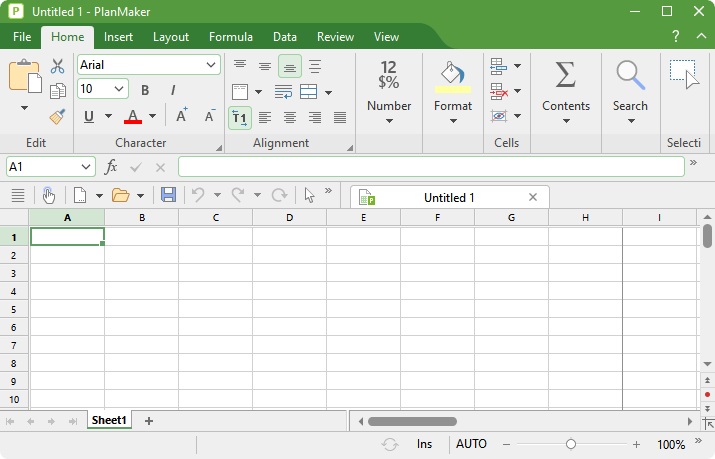
Task: Click the zoom slider handle
Action: pos(570,444)
